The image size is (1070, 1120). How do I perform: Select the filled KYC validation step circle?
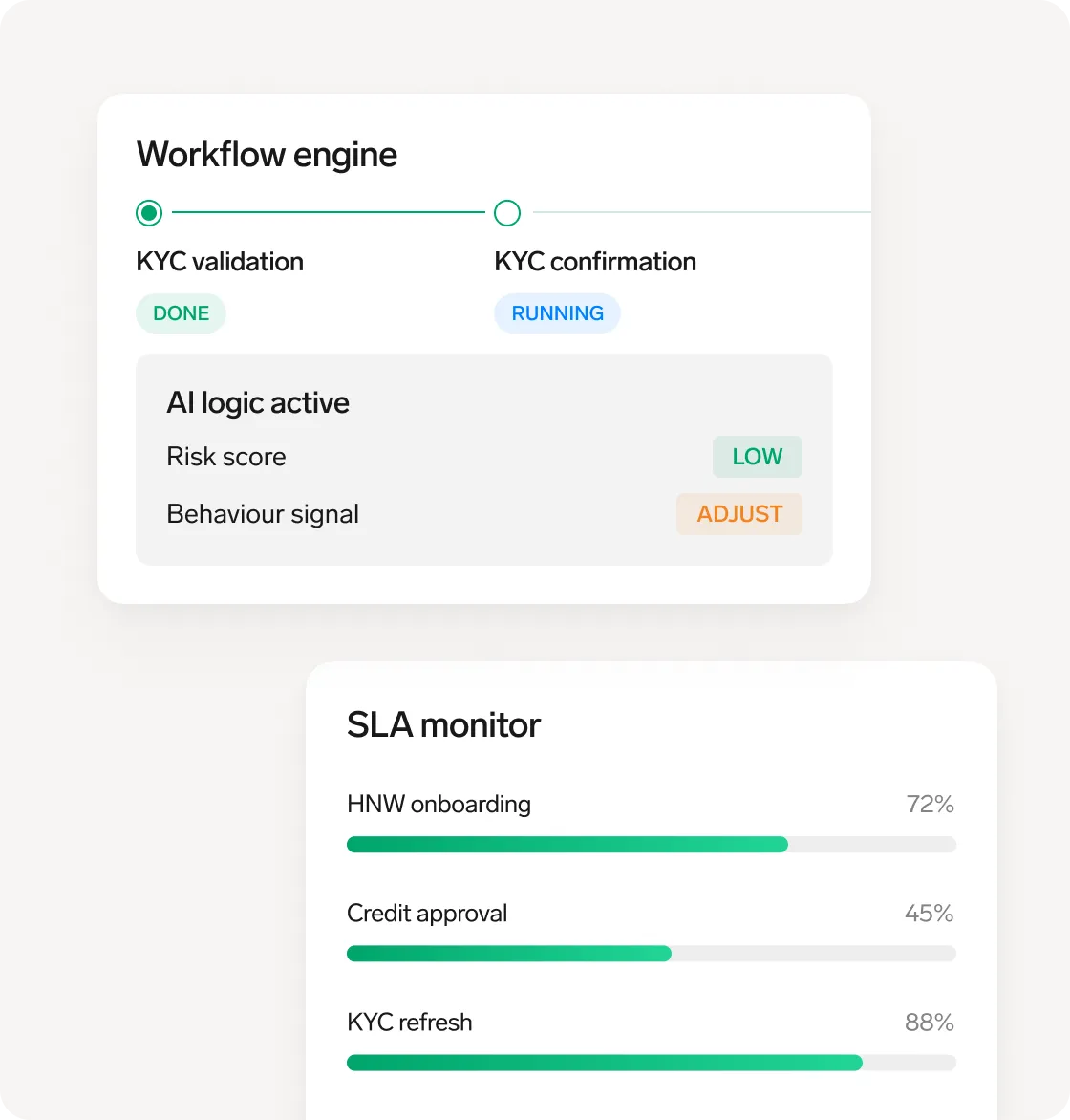pyautogui.click(x=149, y=213)
